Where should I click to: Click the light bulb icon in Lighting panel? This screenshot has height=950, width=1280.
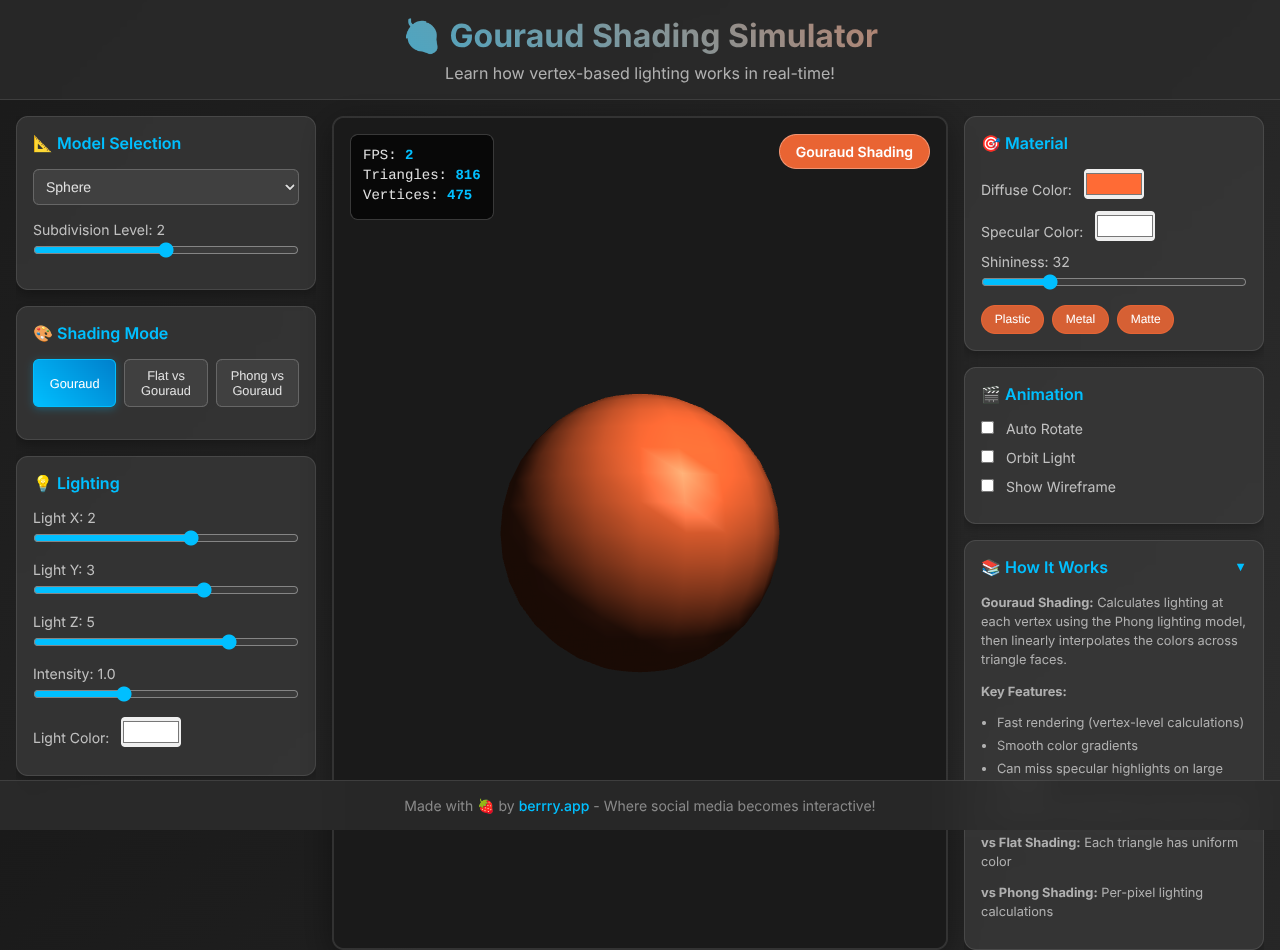41,483
